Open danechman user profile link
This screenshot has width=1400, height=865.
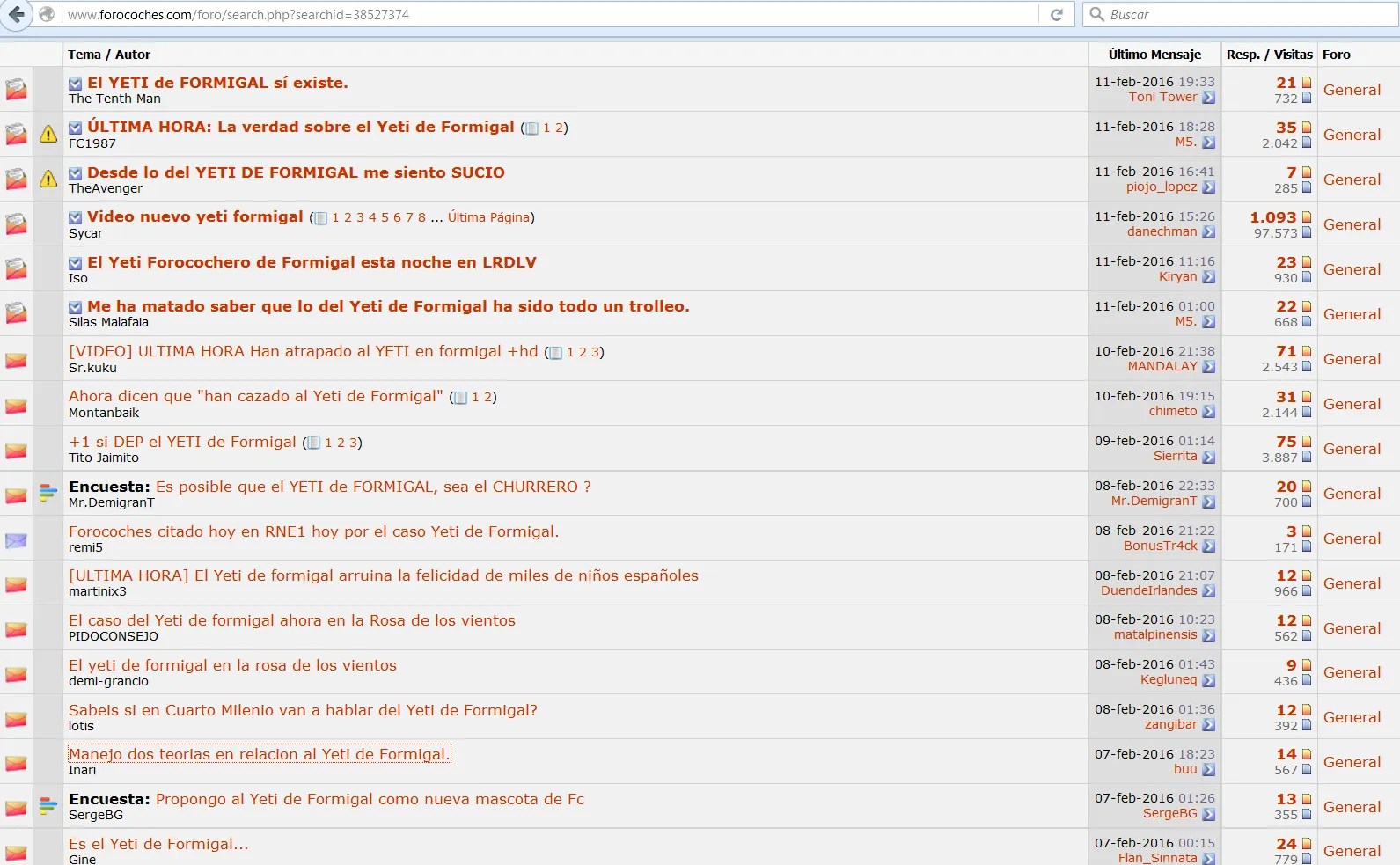click(1162, 231)
